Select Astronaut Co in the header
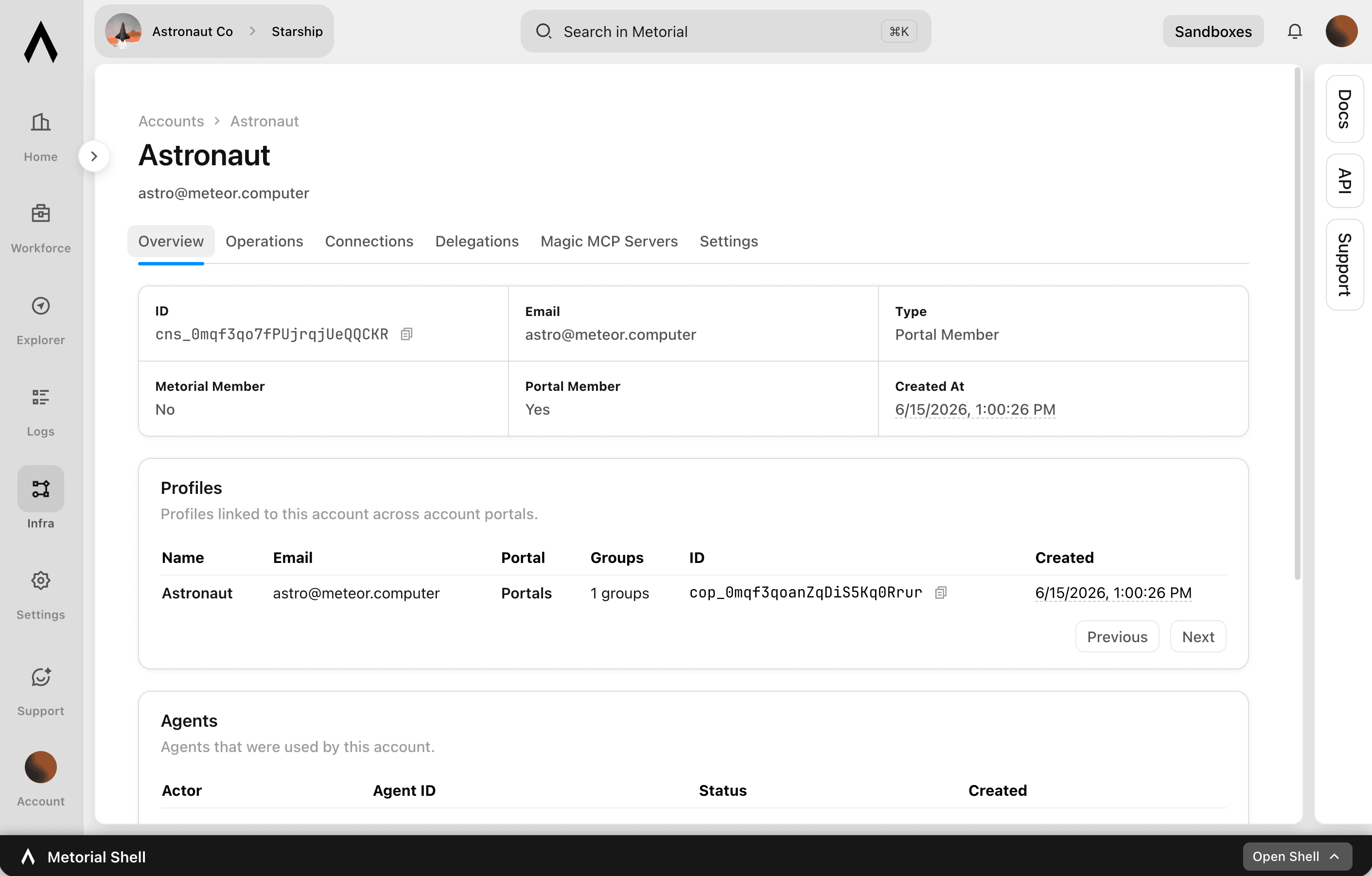This screenshot has width=1372, height=876. [x=193, y=31]
